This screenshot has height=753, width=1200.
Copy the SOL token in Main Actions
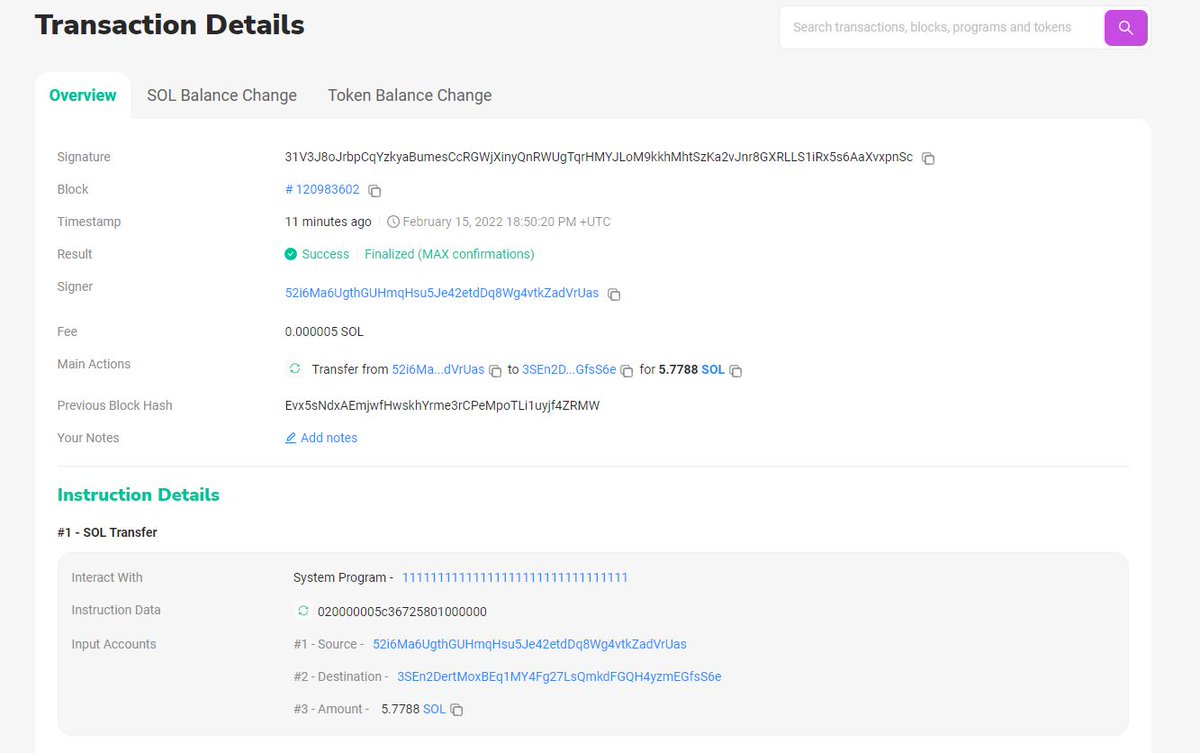pyautogui.click(x=736, y=371)
